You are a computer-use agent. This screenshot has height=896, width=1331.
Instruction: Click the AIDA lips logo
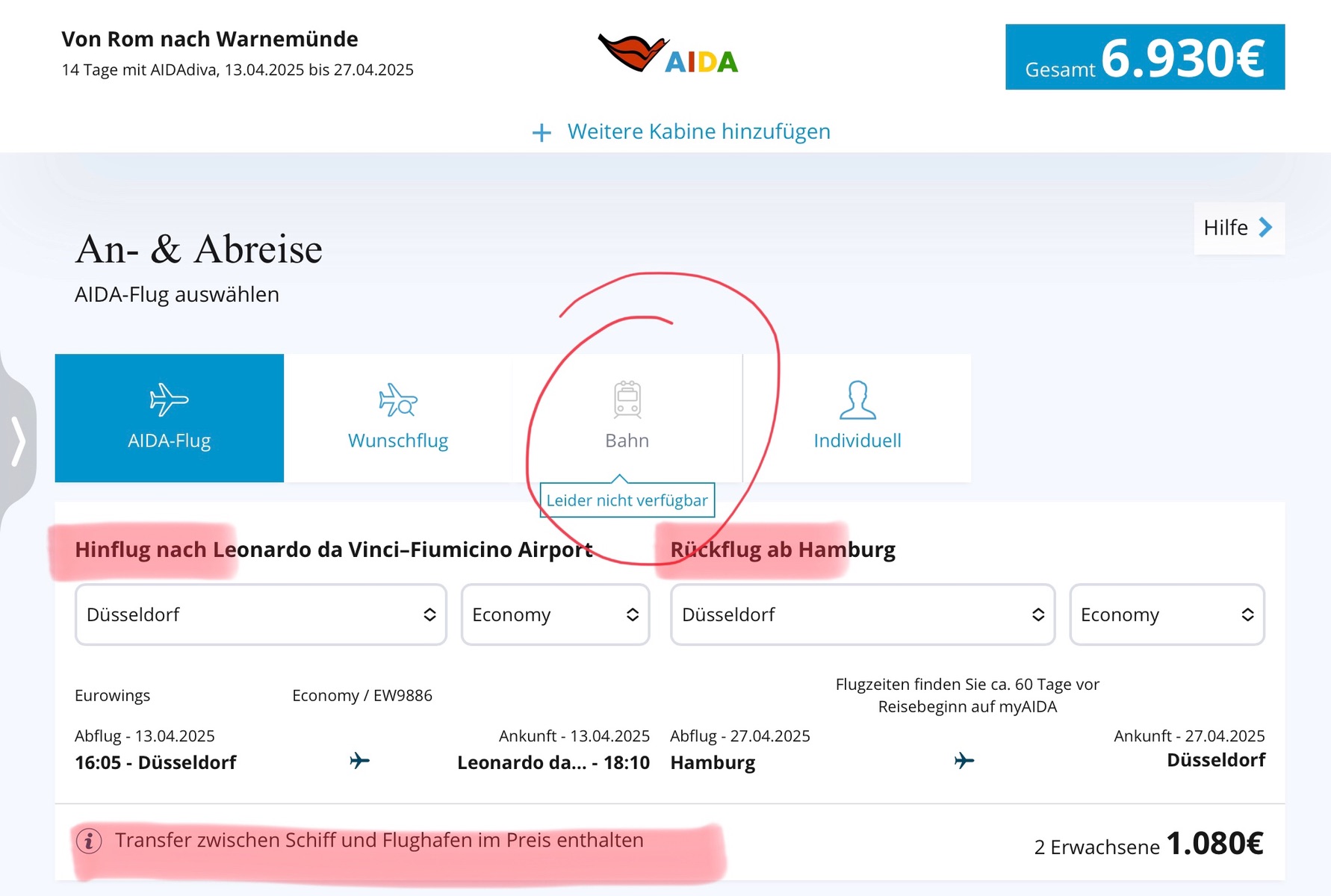tap(633, 53)
